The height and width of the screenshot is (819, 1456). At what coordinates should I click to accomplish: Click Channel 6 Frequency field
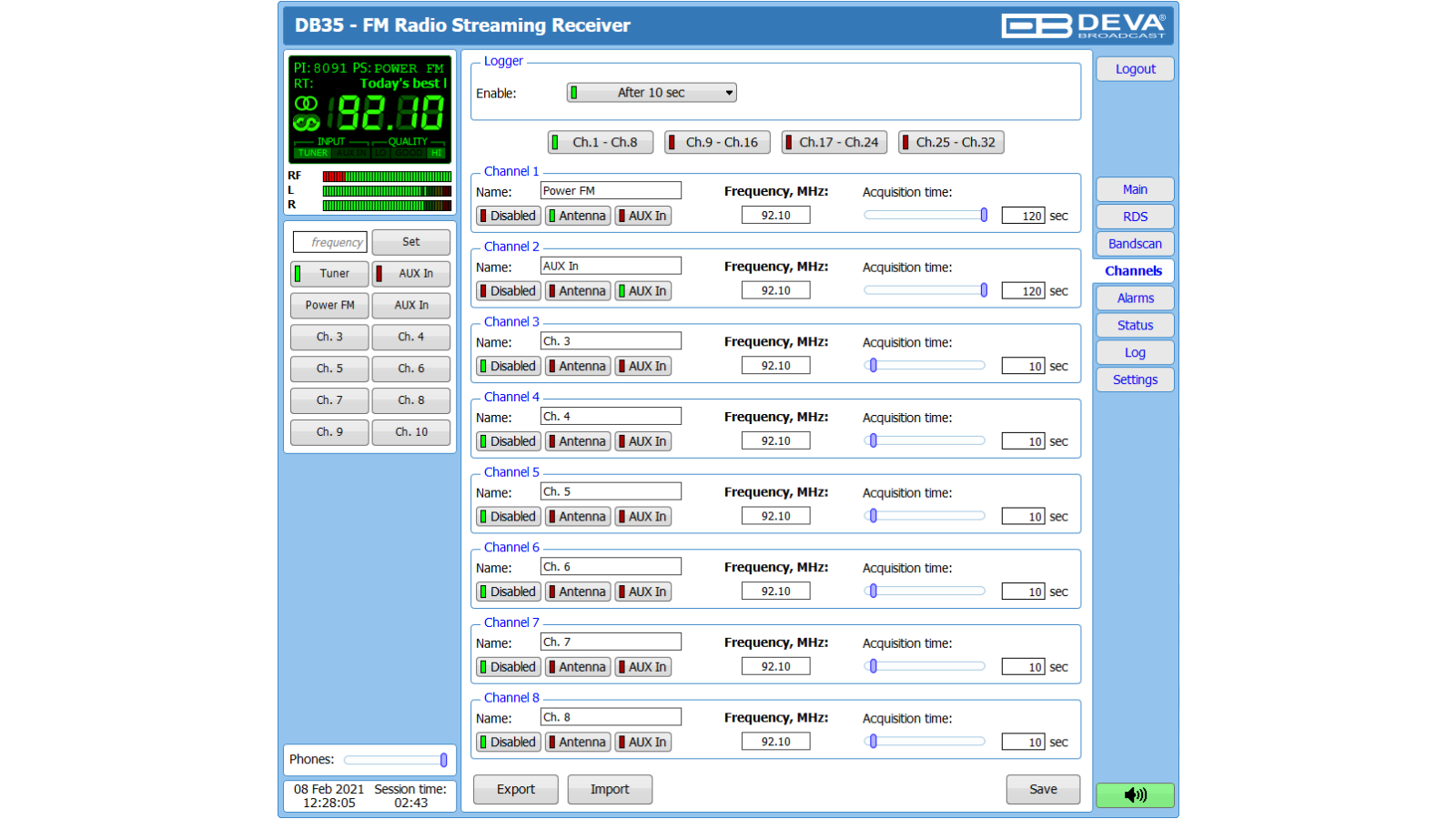(775, 591)
